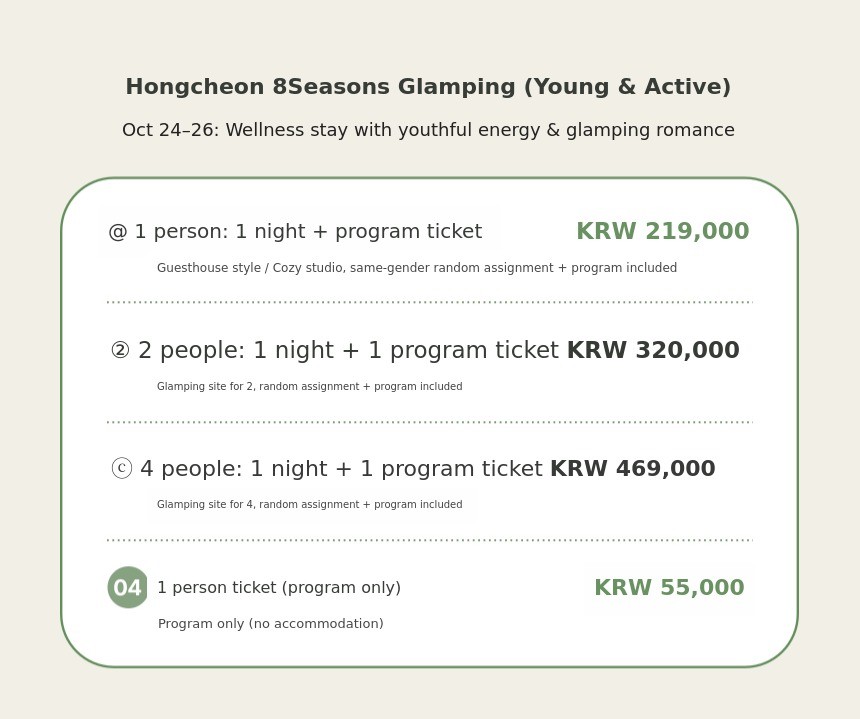Click the Guesthouse style / Cozy studio description
This screenshot has width=860, height=719.
click(x=417, y=268)
